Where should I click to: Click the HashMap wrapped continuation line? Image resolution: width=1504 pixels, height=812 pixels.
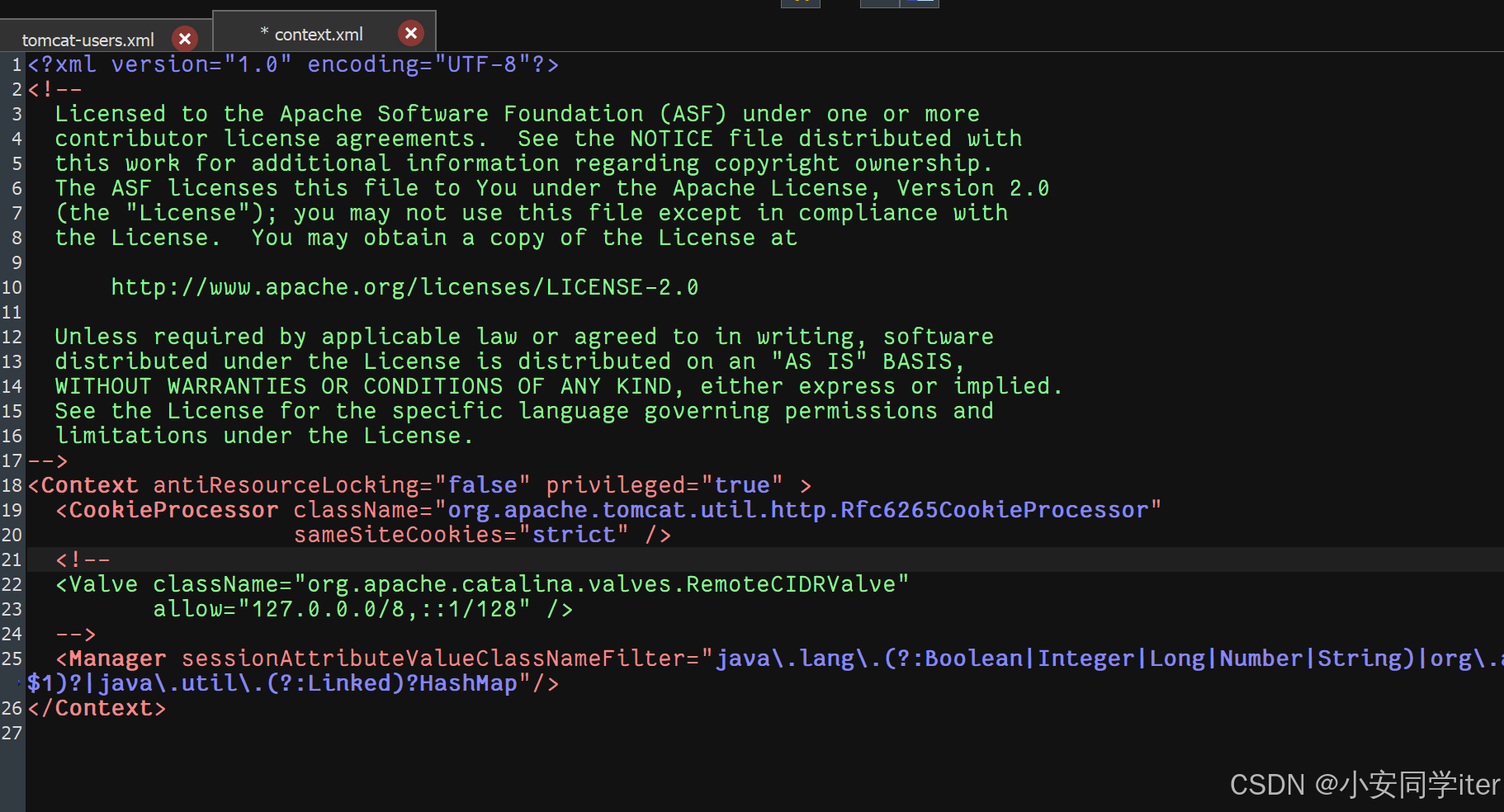click(x=293, y=683)
